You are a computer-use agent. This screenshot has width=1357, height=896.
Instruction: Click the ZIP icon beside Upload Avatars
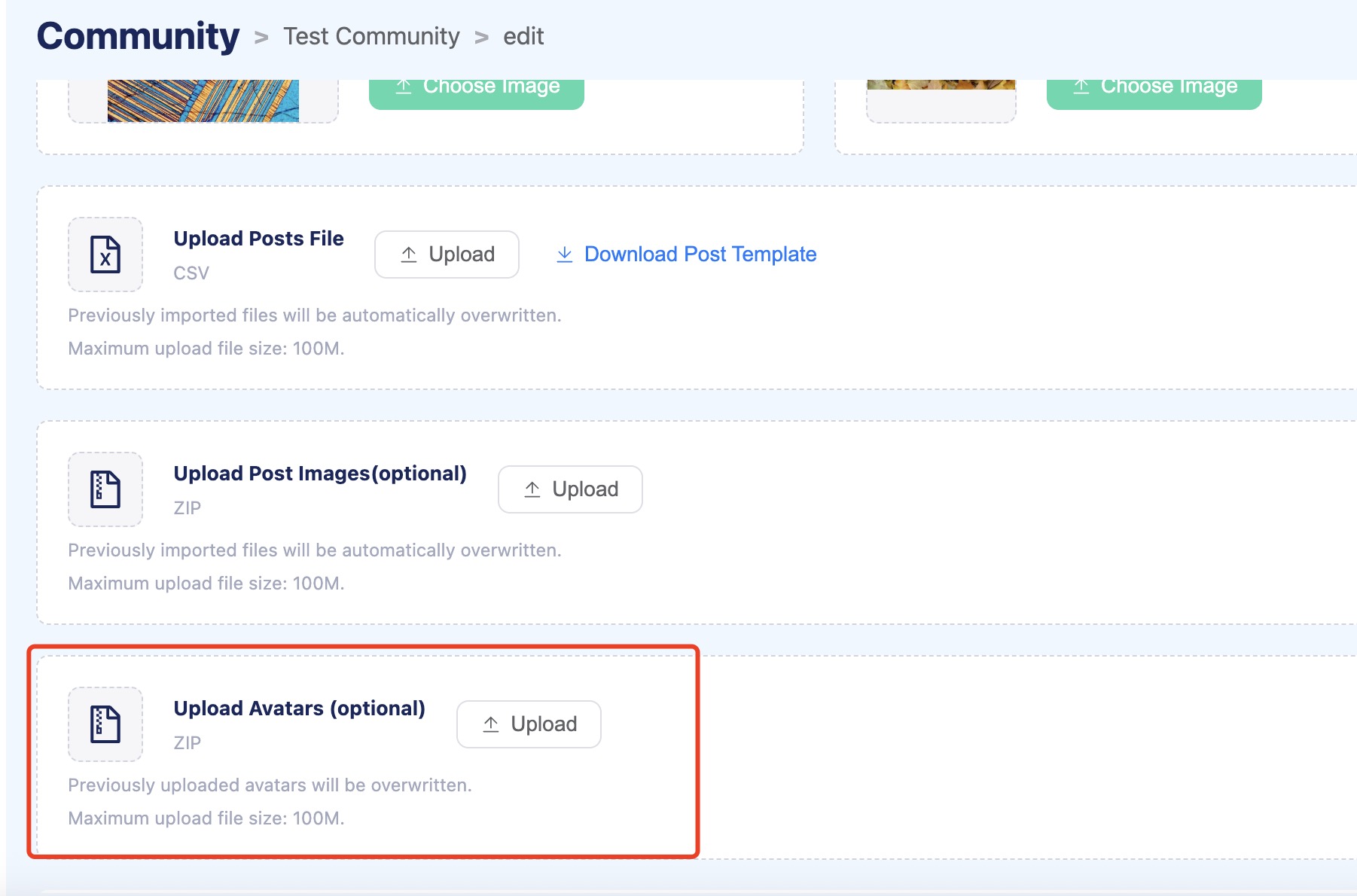click(x=105, y=724)
